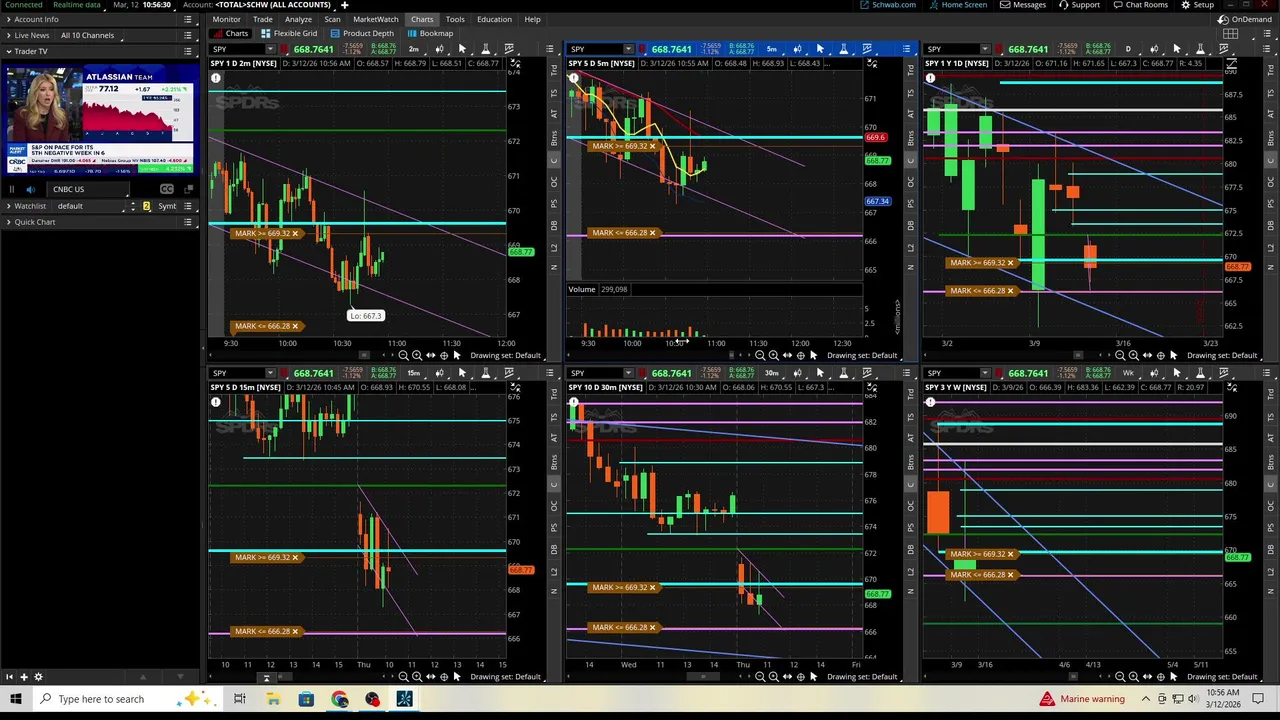Pop out the Trader TV video window
Viewport: 1280px width, 720px height.
pos(187,189)
